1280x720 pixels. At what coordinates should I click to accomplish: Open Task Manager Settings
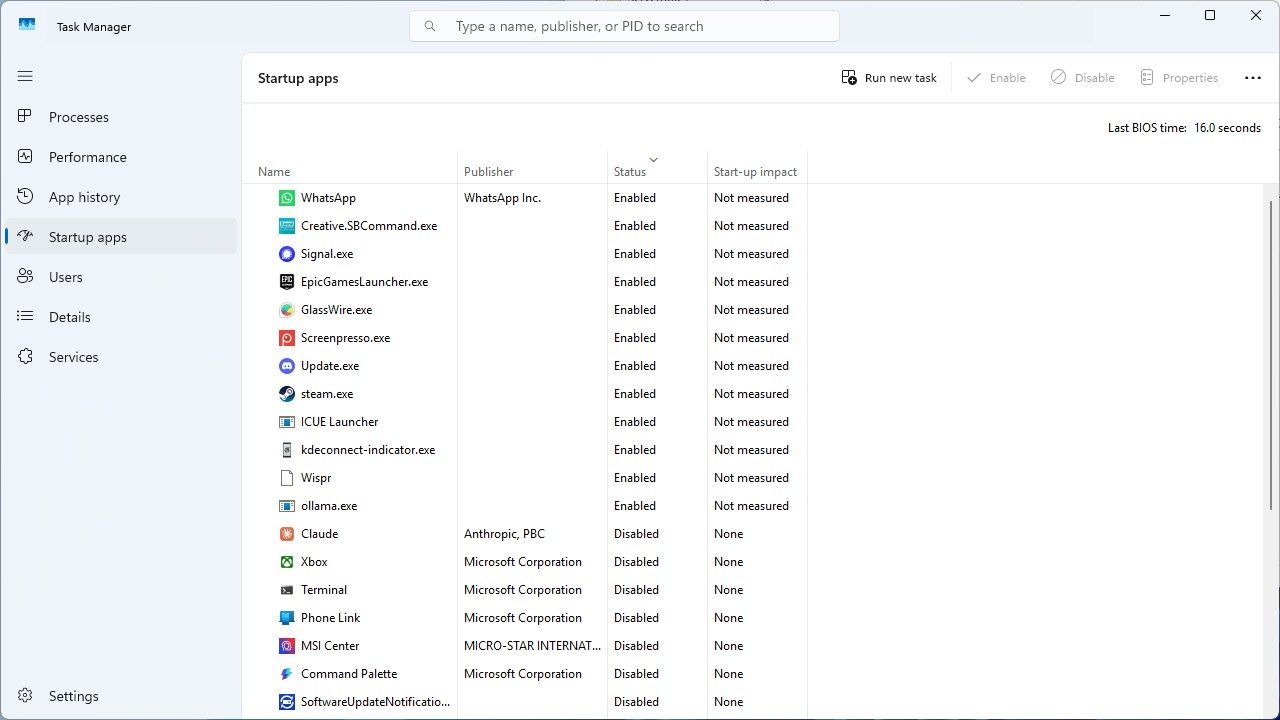[121, 696]
